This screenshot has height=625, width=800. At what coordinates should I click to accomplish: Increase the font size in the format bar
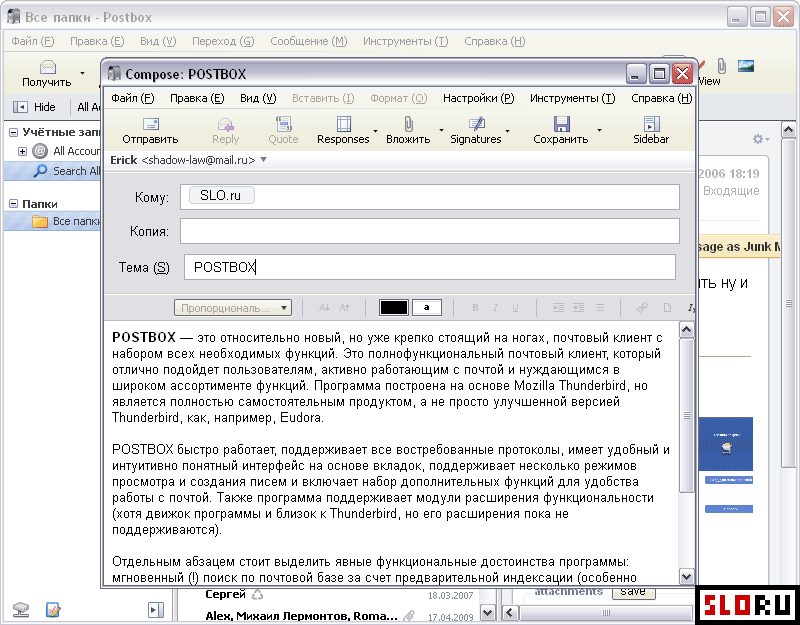pos(344,308)
